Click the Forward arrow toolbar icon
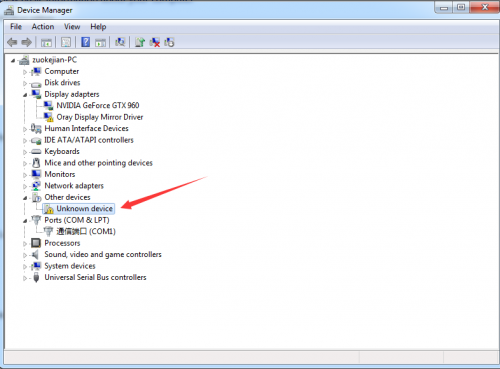Screen dimensions: 500x369 coord(26,42)
